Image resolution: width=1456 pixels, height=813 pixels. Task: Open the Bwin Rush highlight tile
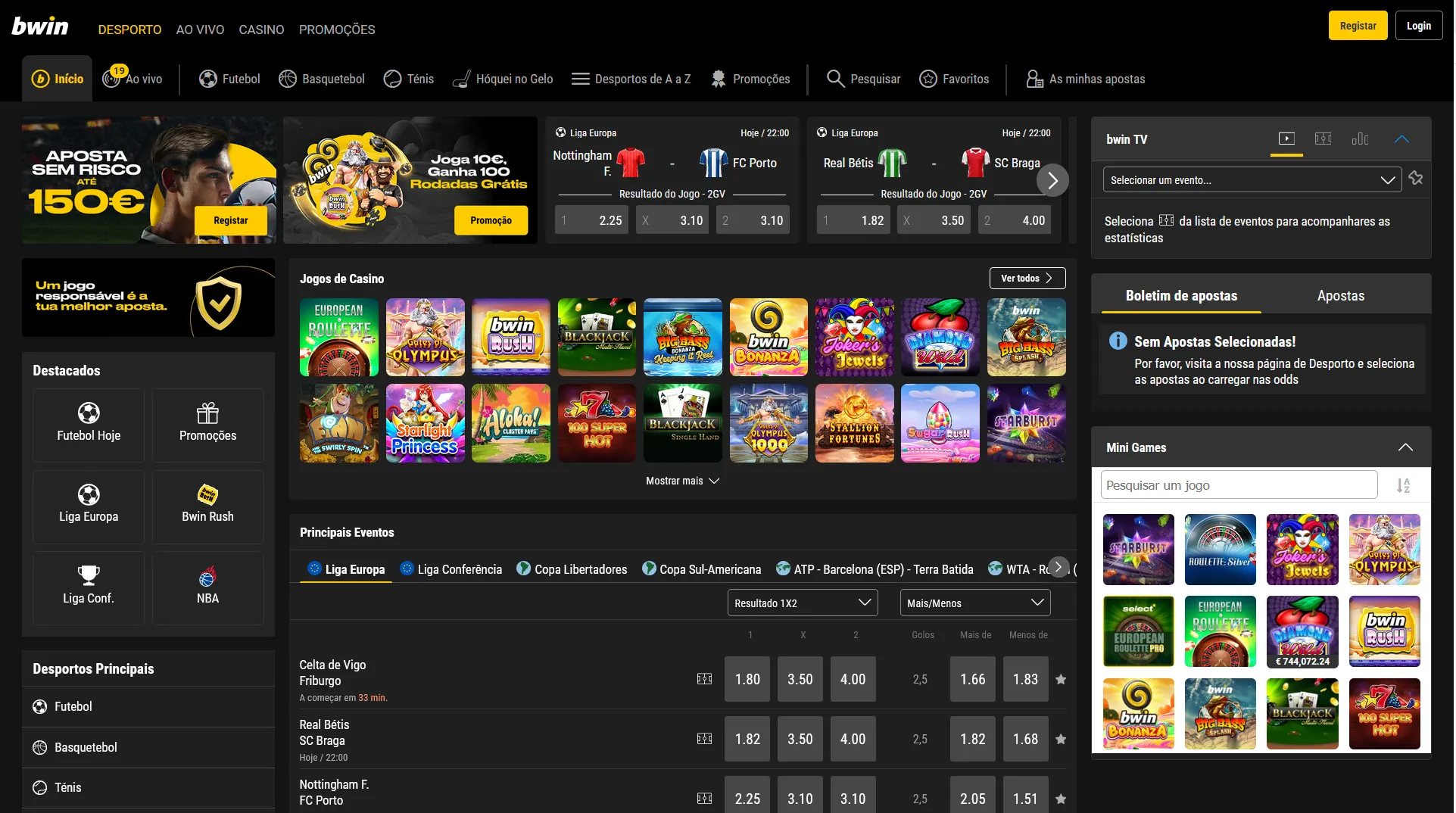208,507
